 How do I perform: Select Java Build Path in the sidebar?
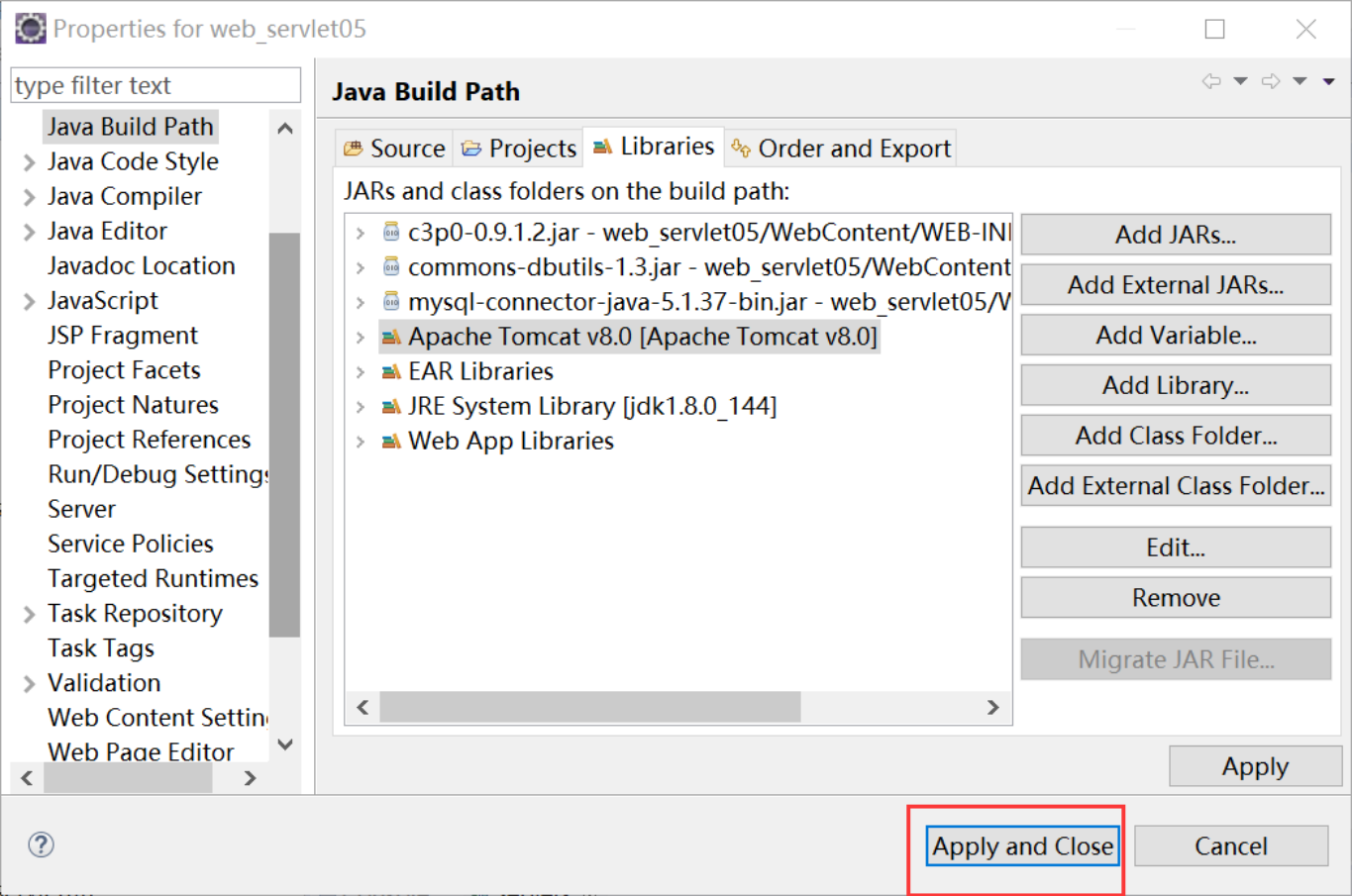pyautogui.click(x=130, y=127)
